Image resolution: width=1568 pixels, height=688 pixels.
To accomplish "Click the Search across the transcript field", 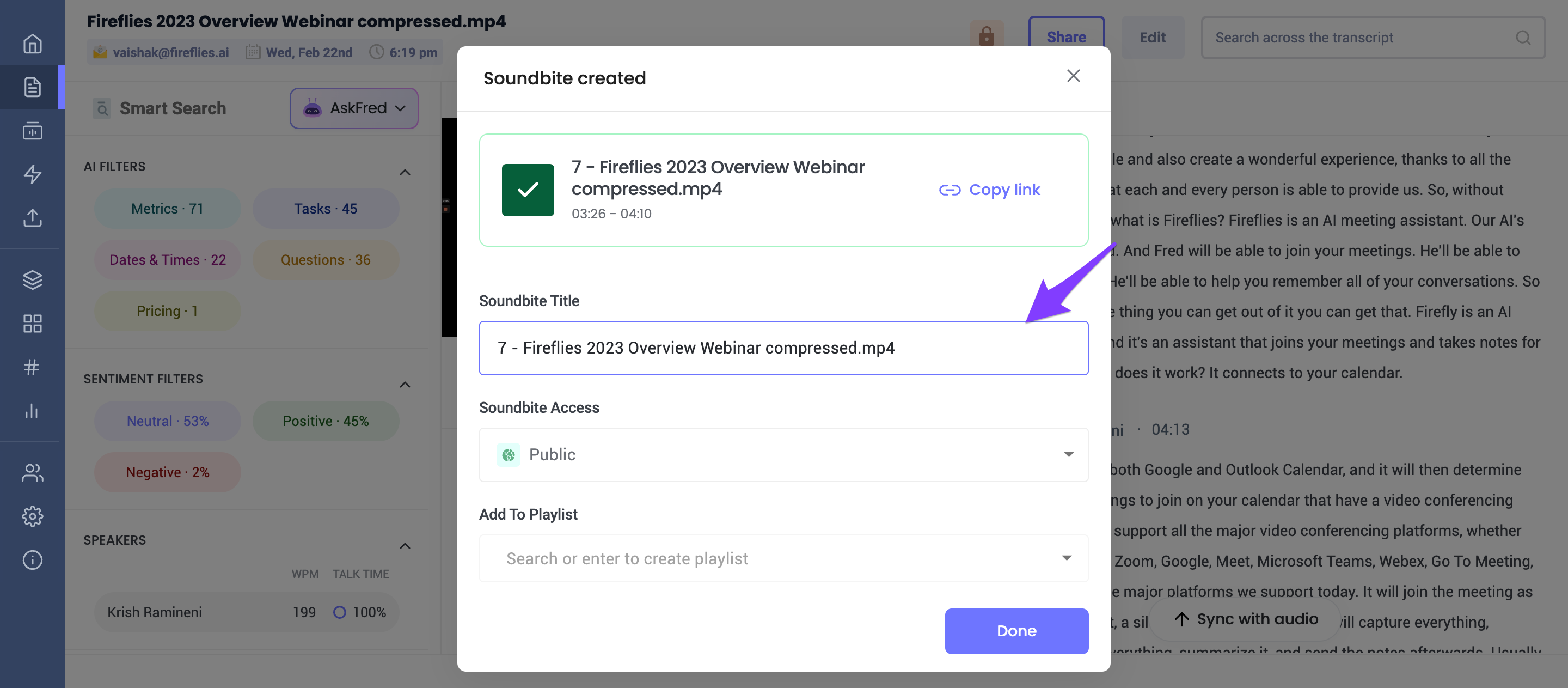I will [x=1373, y=38].
